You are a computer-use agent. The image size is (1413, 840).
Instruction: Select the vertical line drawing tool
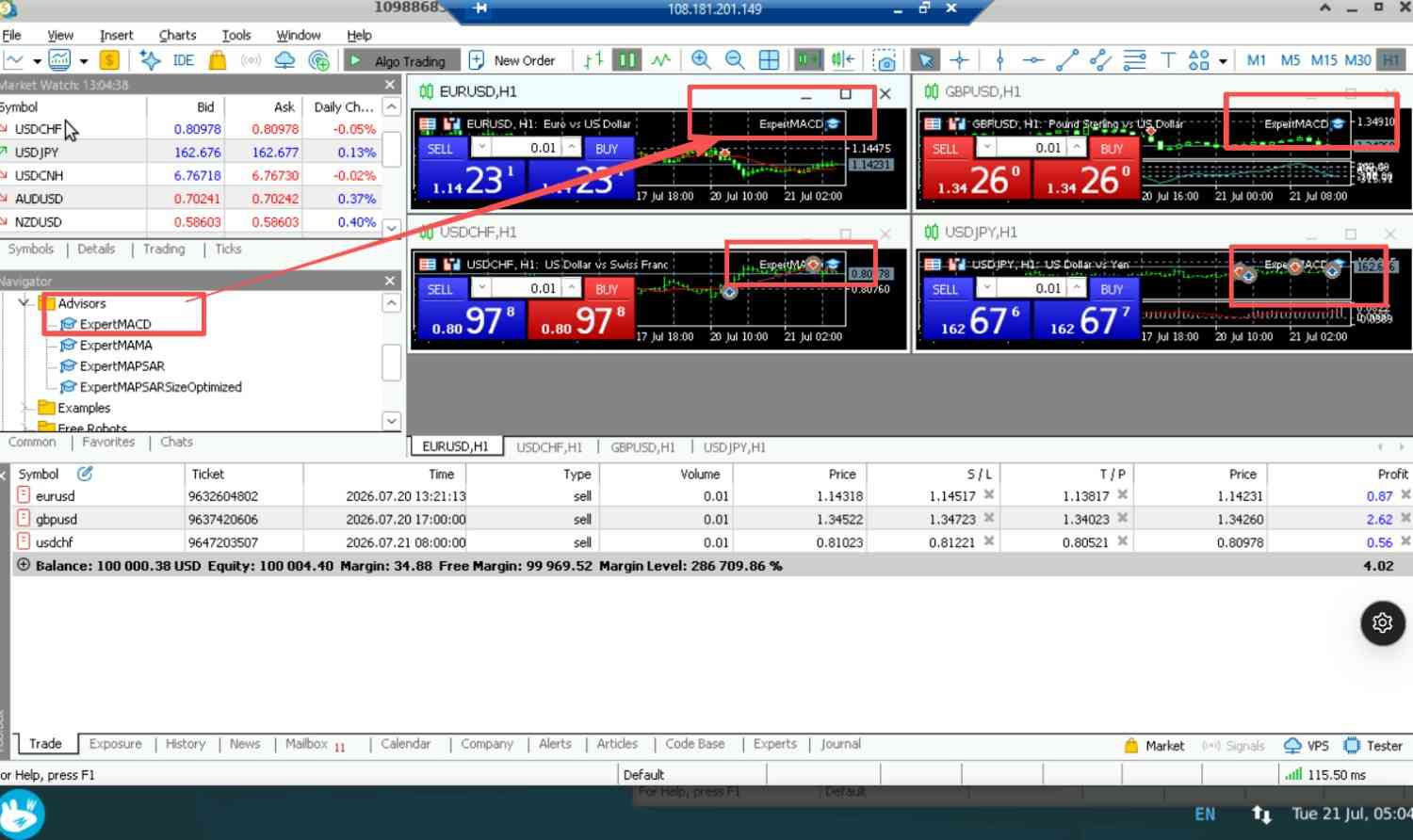pos(999,60)
